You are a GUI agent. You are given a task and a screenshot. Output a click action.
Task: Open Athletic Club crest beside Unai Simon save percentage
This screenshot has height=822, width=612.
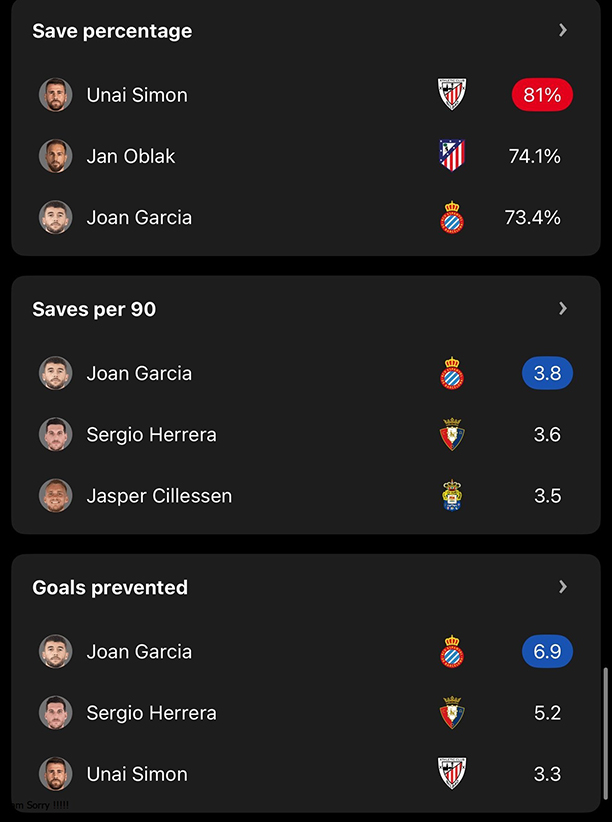pos(452,94)
